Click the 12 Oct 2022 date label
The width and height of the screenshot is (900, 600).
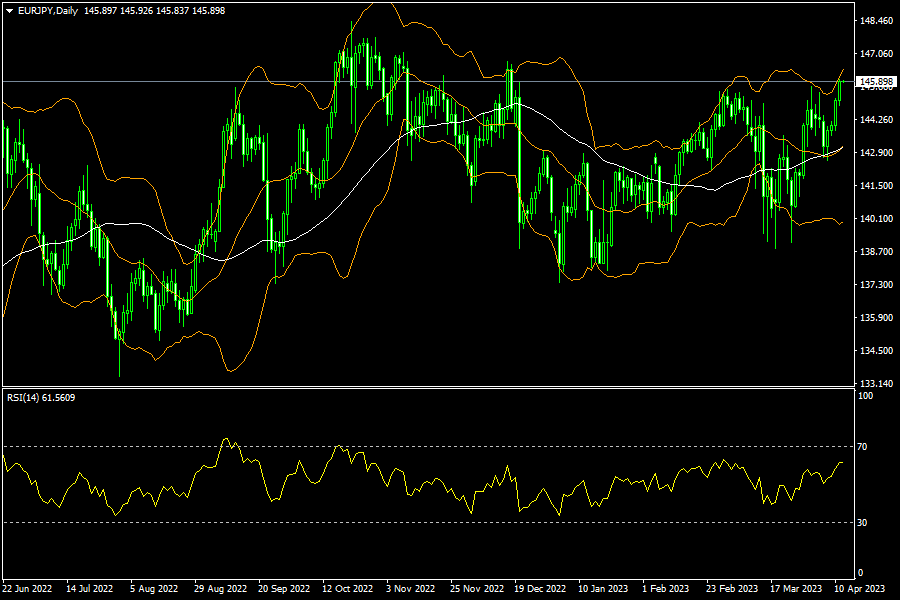coord(347,589)
